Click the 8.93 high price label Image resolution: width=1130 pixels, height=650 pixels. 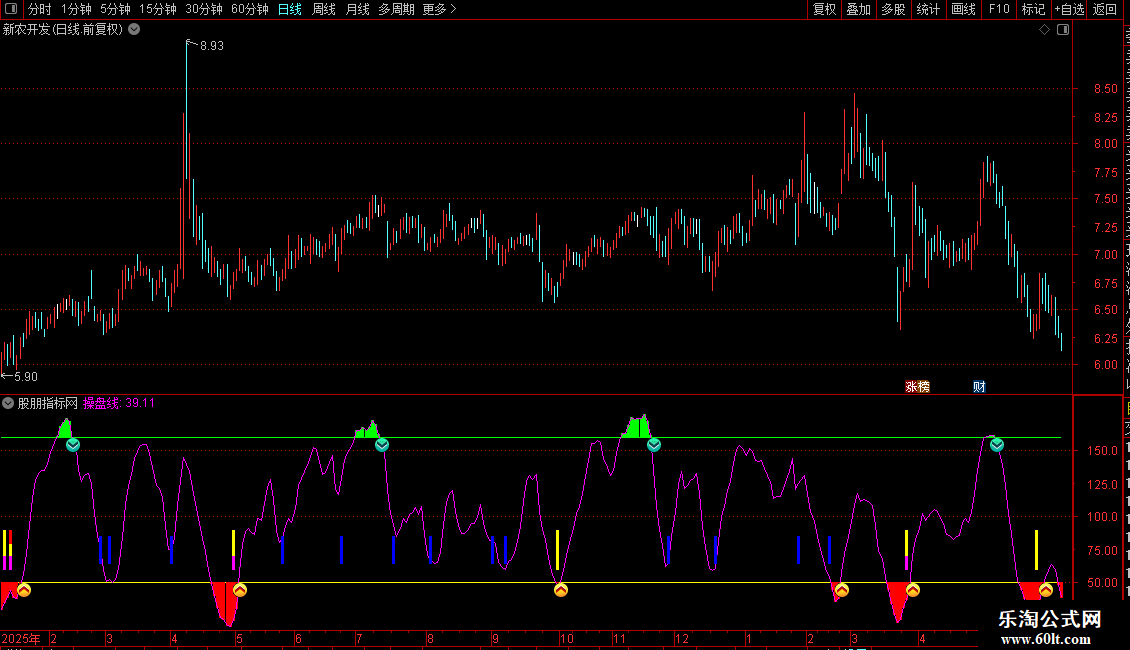click(x=212, y=45)
